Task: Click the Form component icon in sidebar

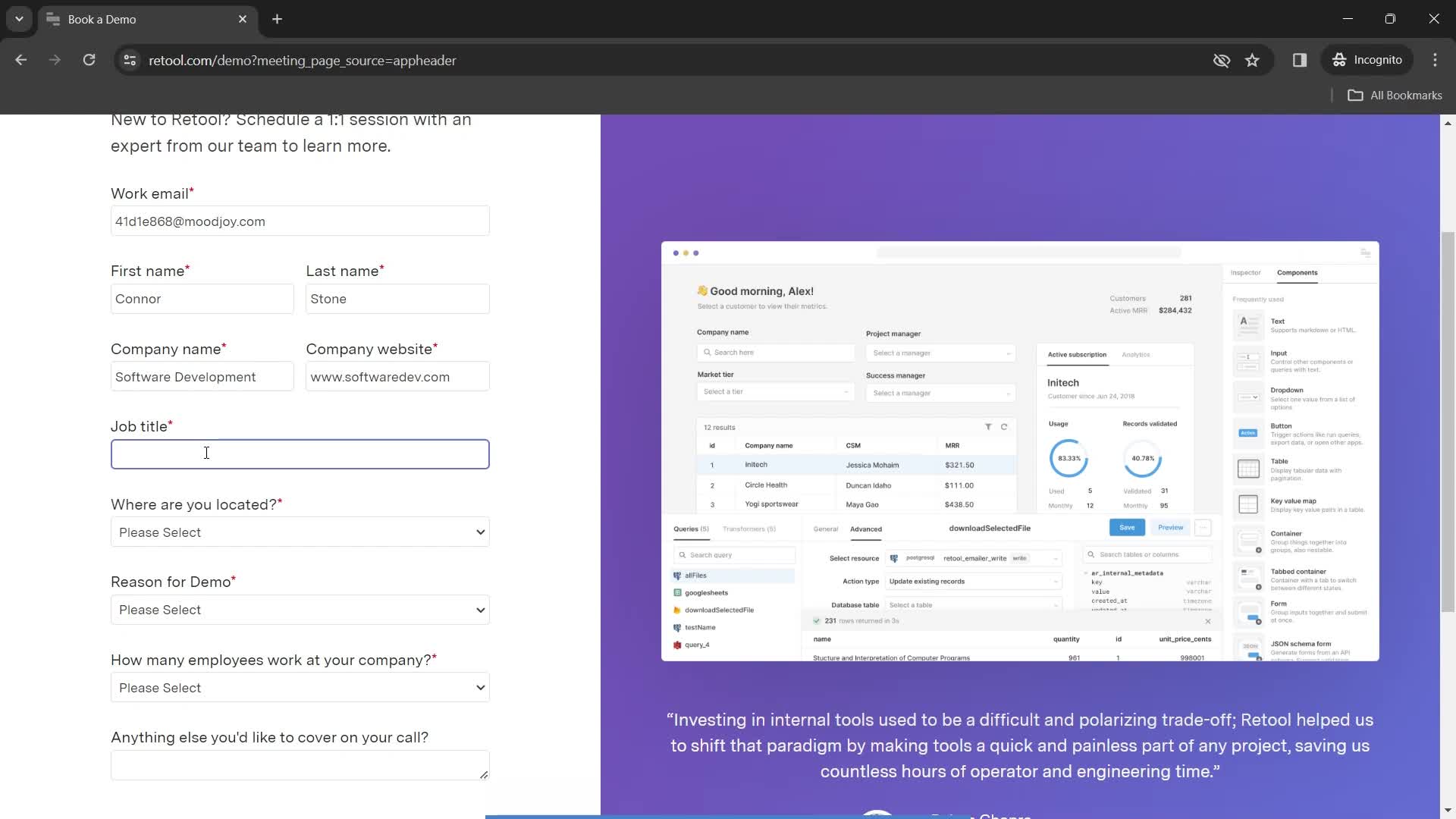Action: point(1248,612)
